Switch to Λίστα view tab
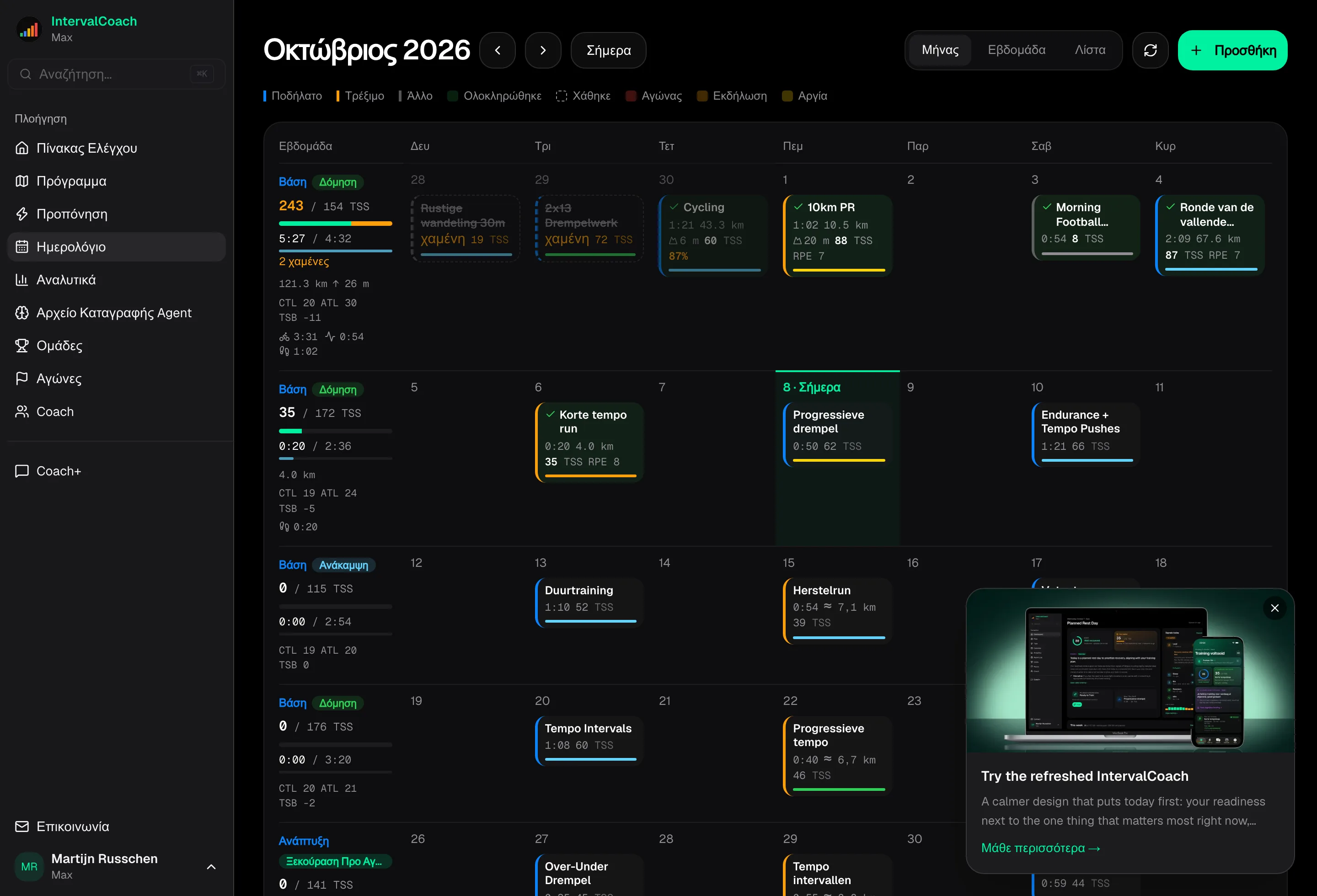This screenshot has width=1317, height=896. click(1090, 50)
